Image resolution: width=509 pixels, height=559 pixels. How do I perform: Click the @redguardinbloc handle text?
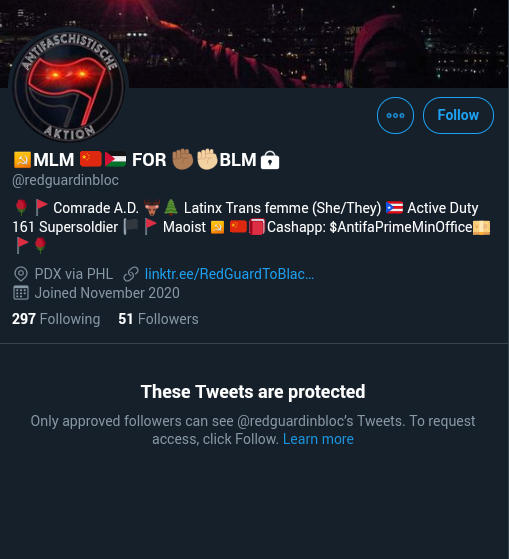pyautogui.click(x=65, y=180)
